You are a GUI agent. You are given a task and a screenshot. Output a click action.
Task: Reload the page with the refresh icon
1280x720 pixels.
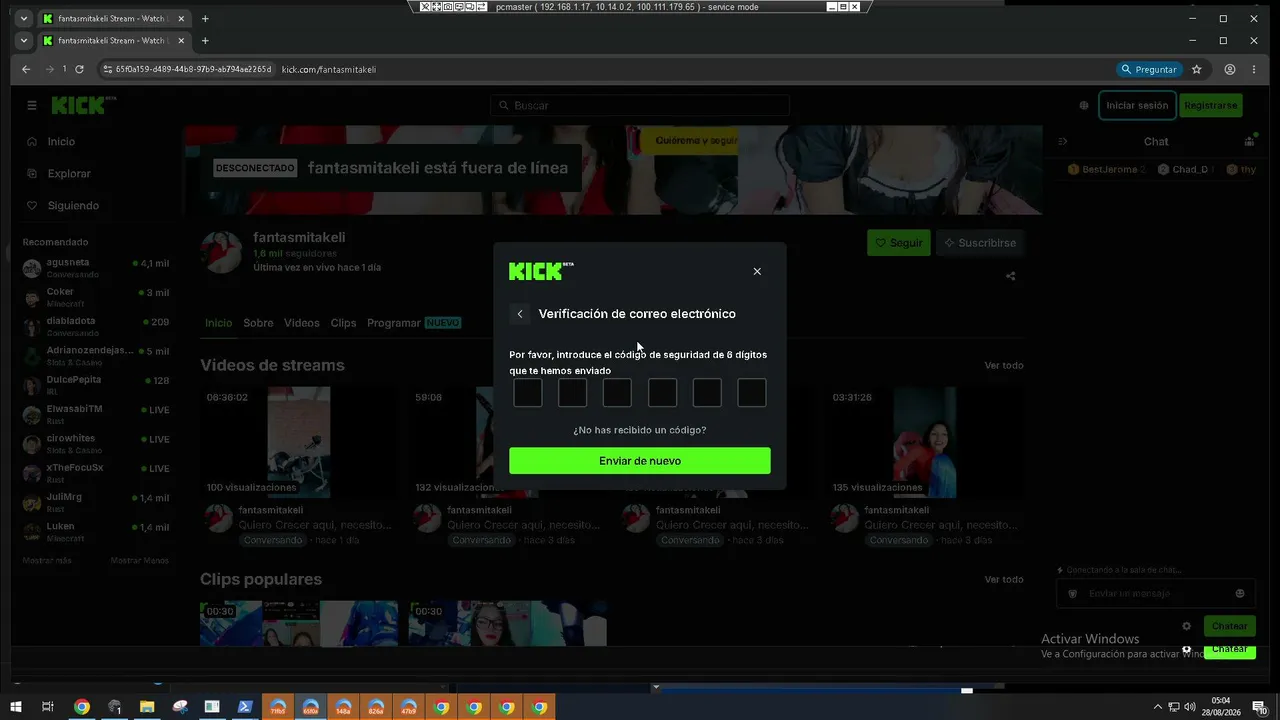tap(79, 69)
